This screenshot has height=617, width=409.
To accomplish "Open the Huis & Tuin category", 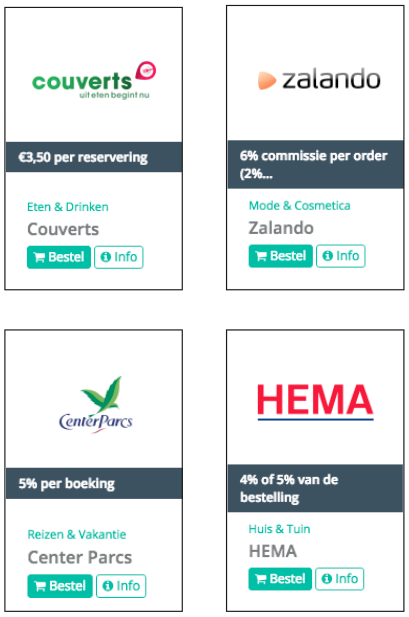I will (x=279, y=529).
